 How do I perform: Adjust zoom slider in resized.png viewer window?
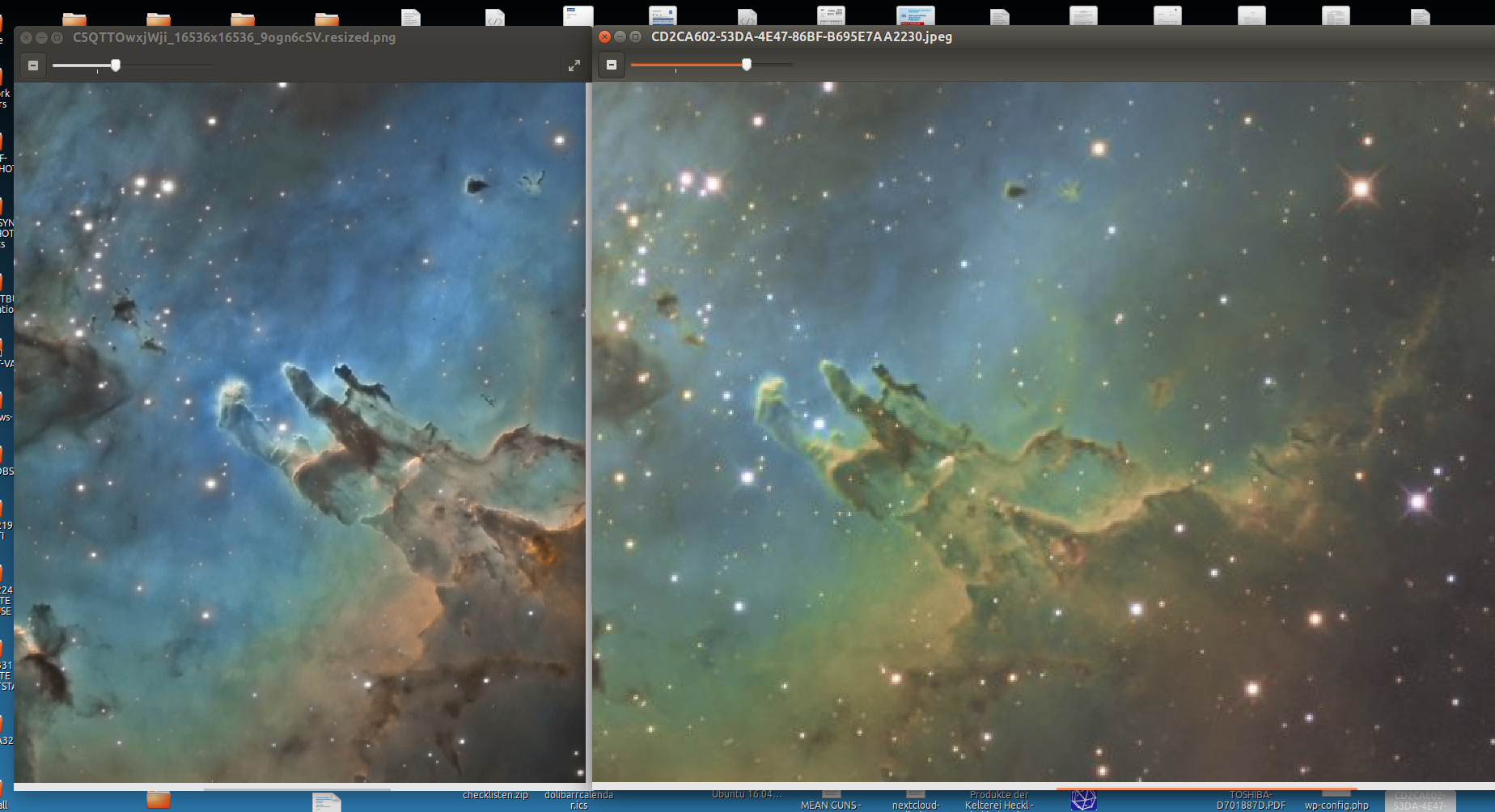(116, 65)
